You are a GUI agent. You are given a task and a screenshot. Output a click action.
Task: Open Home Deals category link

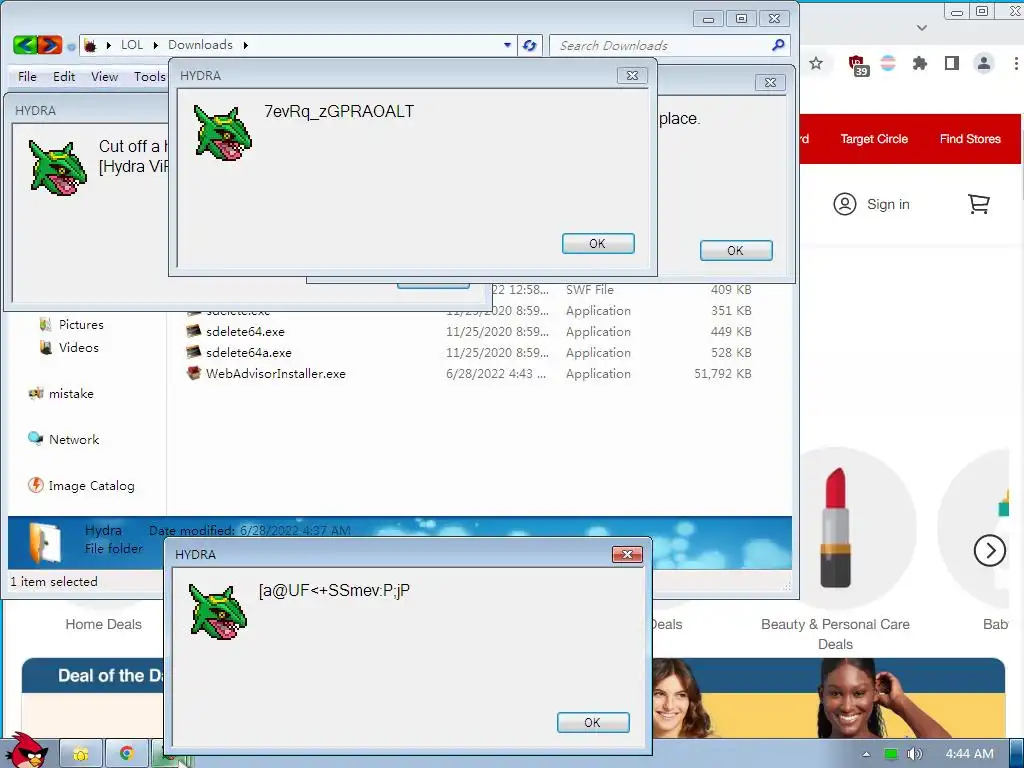coord(103,624)
